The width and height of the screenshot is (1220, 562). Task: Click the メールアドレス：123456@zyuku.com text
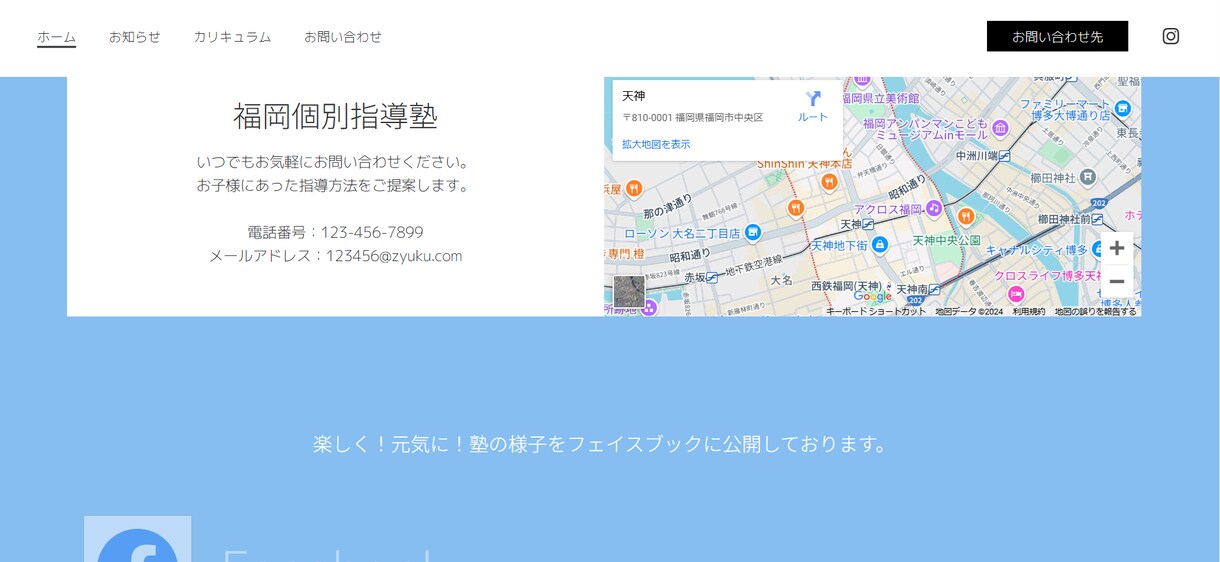[x=335, y=256]
